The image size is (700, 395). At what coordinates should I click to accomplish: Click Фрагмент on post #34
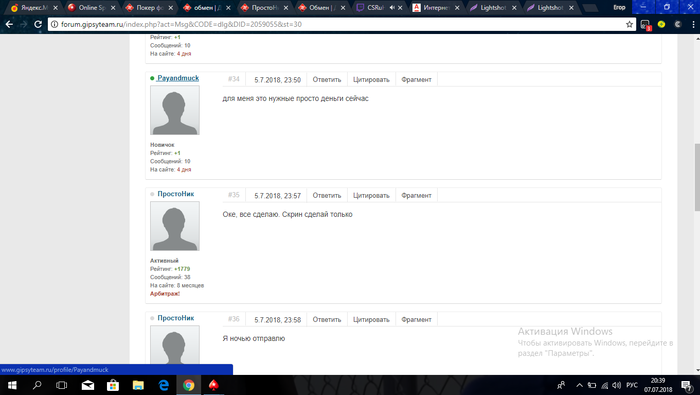416,79
